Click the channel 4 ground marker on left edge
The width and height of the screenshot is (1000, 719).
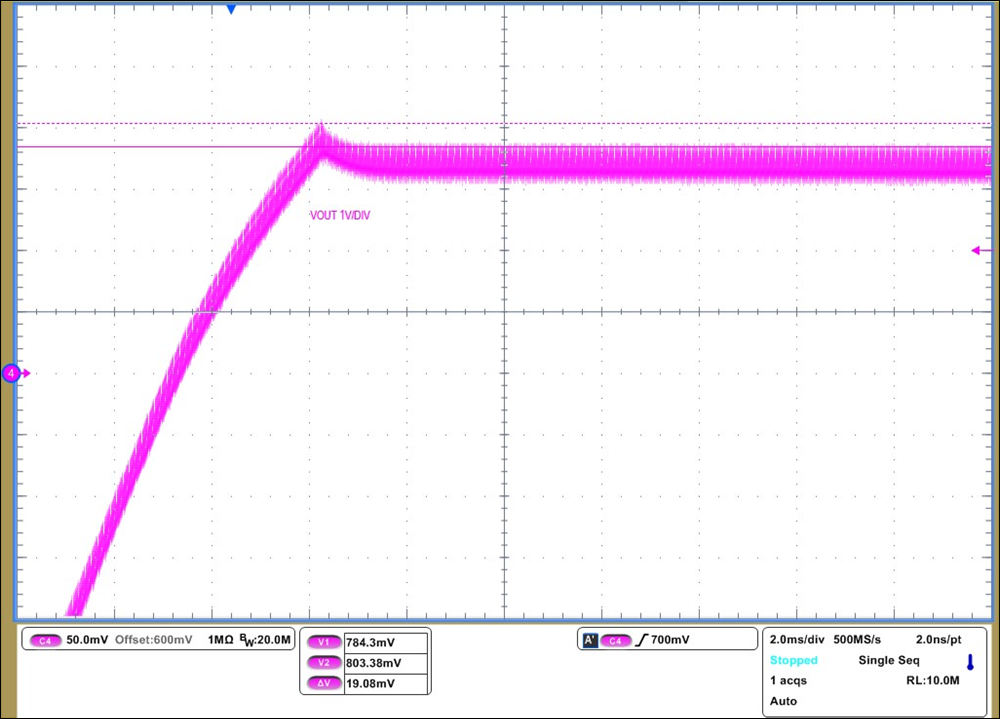tap(11, 373)
